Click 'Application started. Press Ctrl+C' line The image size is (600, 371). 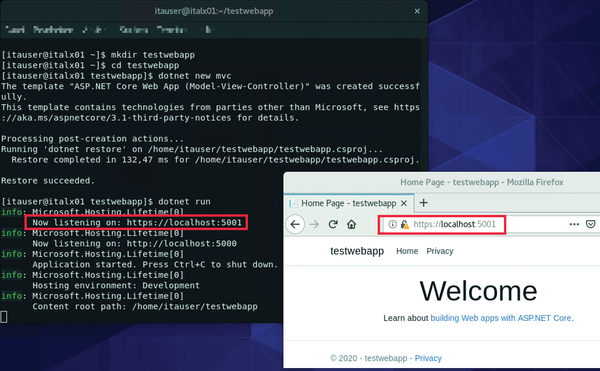[155, 265]
